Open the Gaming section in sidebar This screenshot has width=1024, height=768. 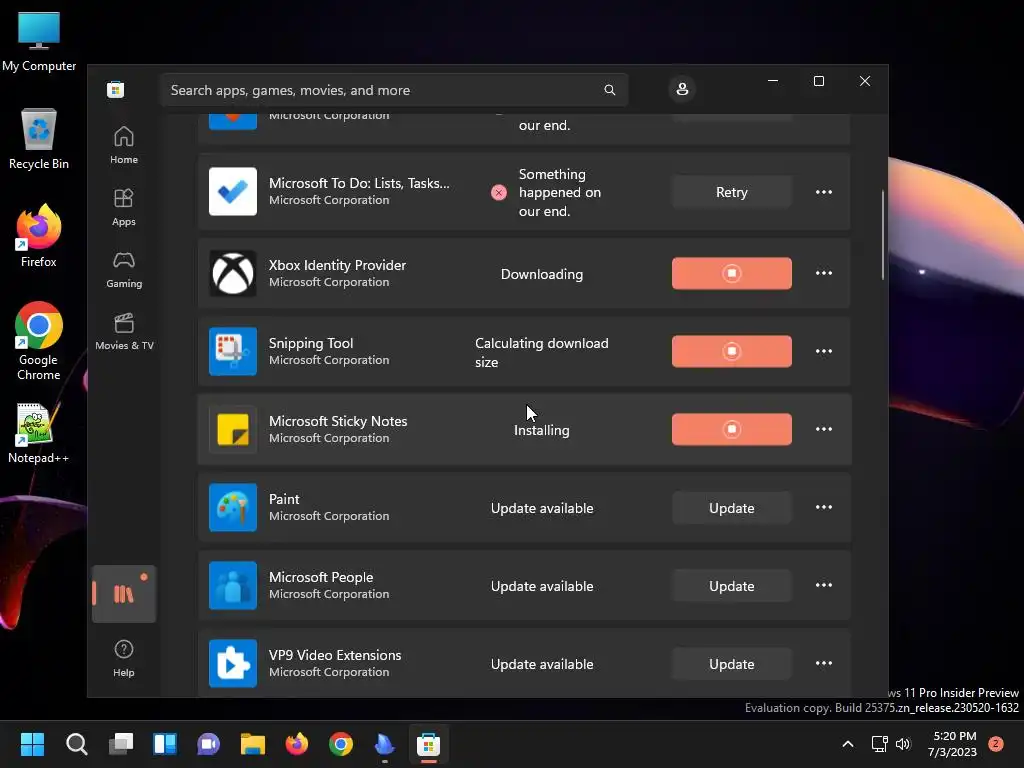click(x=124, y=270)
